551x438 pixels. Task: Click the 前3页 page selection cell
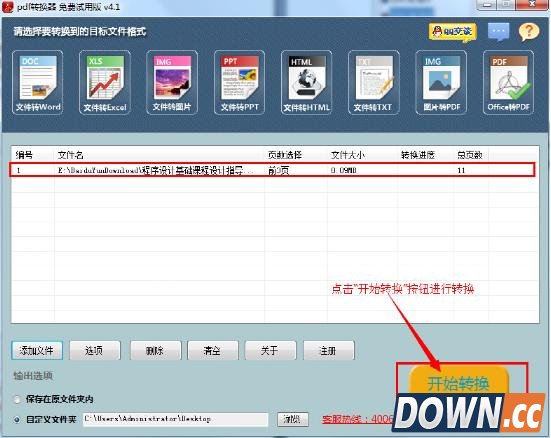click(x=278, y=170)
